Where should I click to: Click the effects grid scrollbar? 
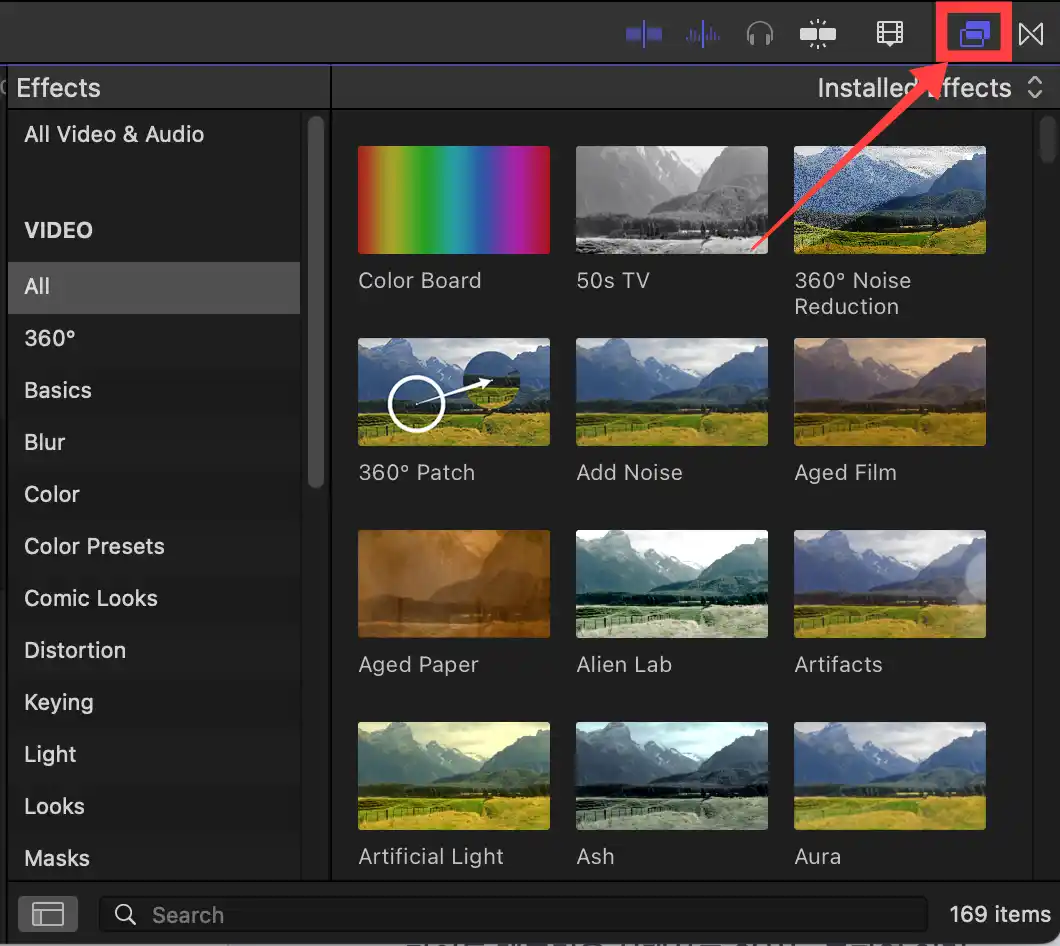(1048, 139)
